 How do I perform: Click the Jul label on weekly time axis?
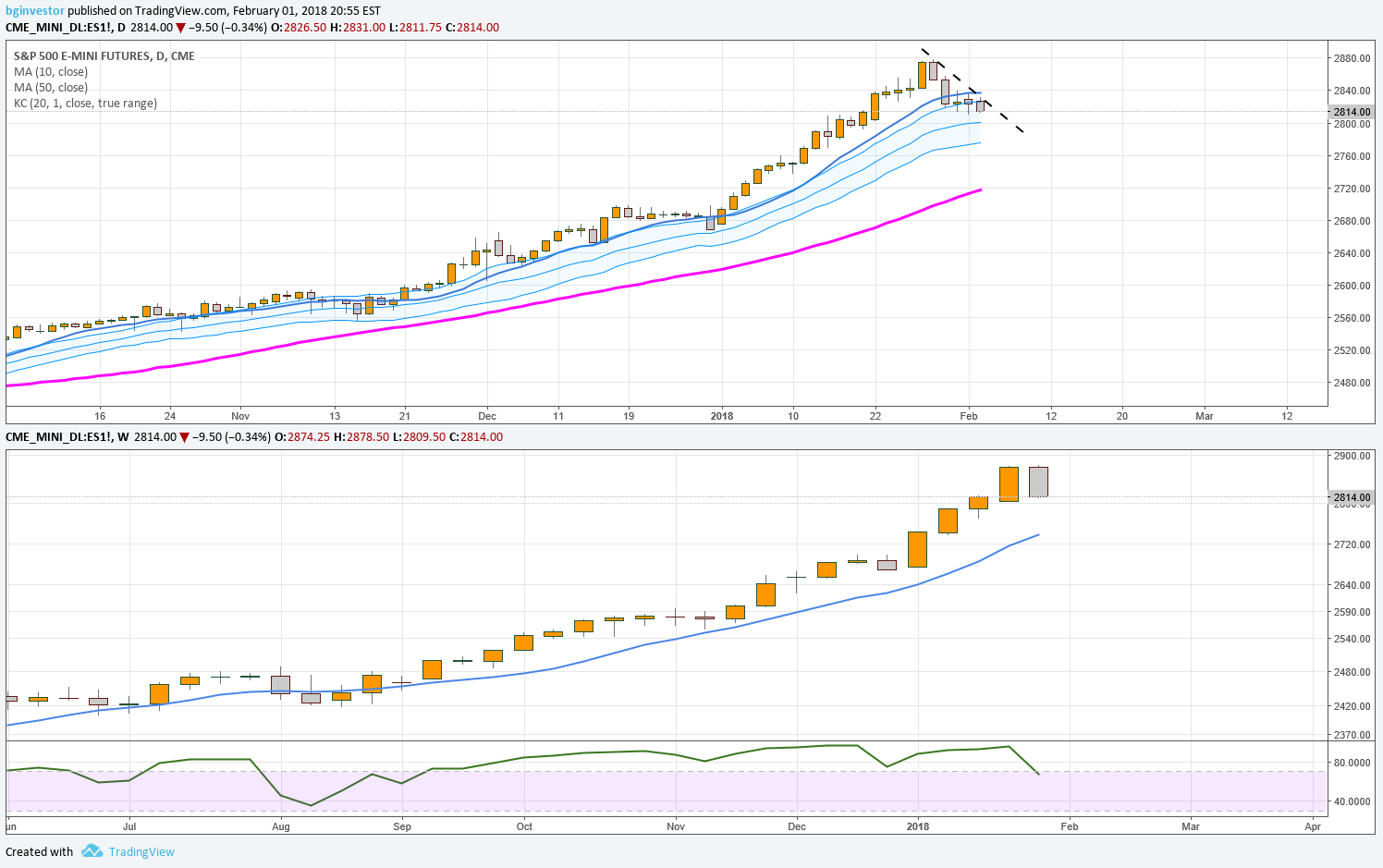[x=129, y=826]
